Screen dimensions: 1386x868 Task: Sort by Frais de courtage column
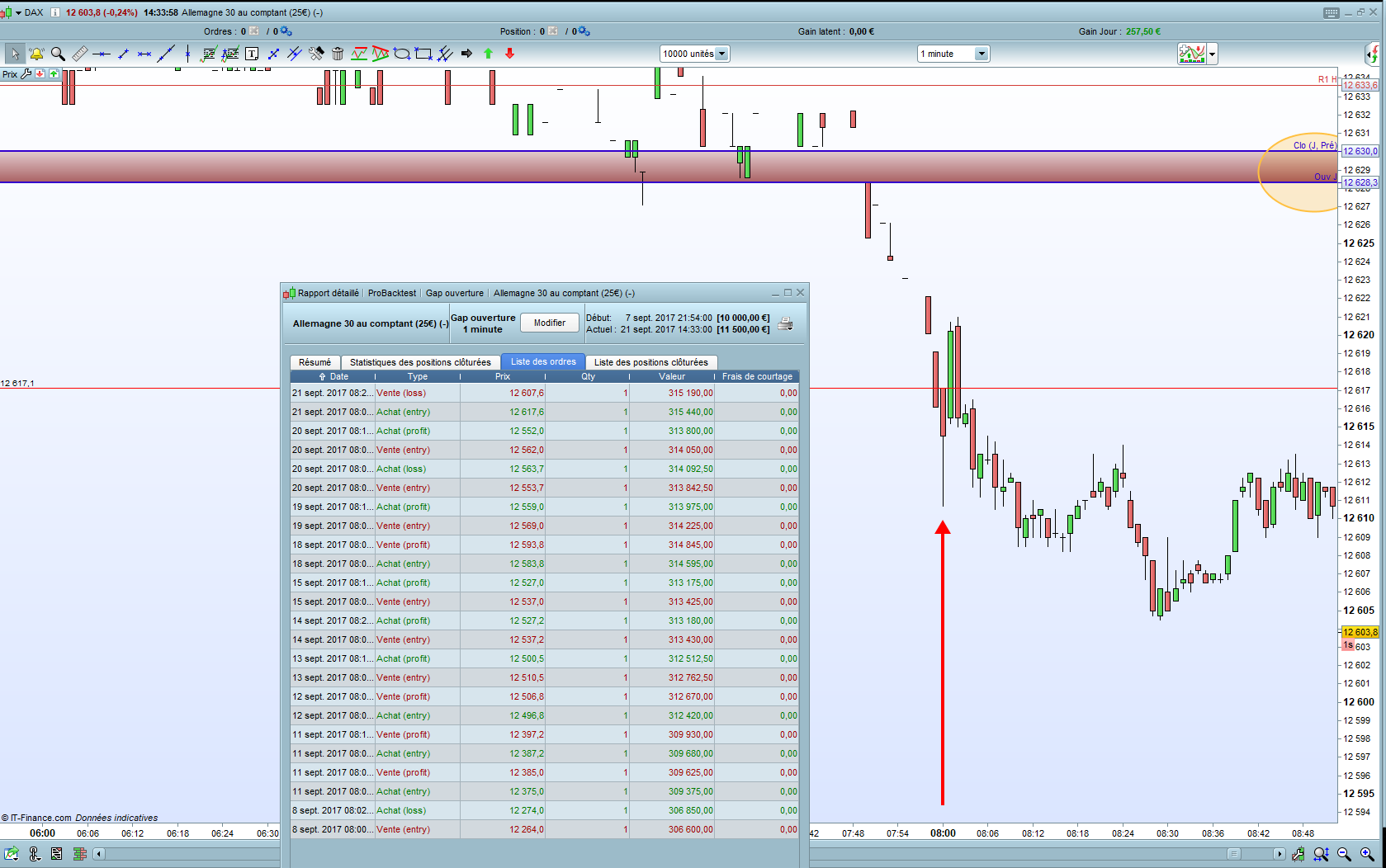(x=757, y=376)
